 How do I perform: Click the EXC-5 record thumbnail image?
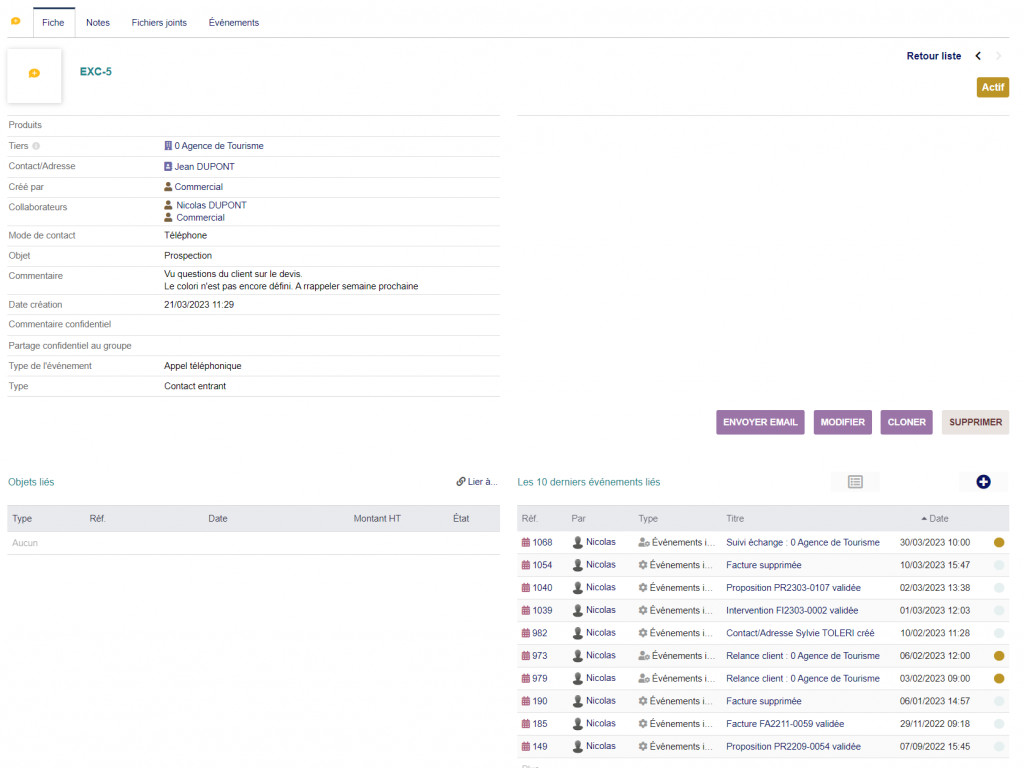(x=35, y=75)
